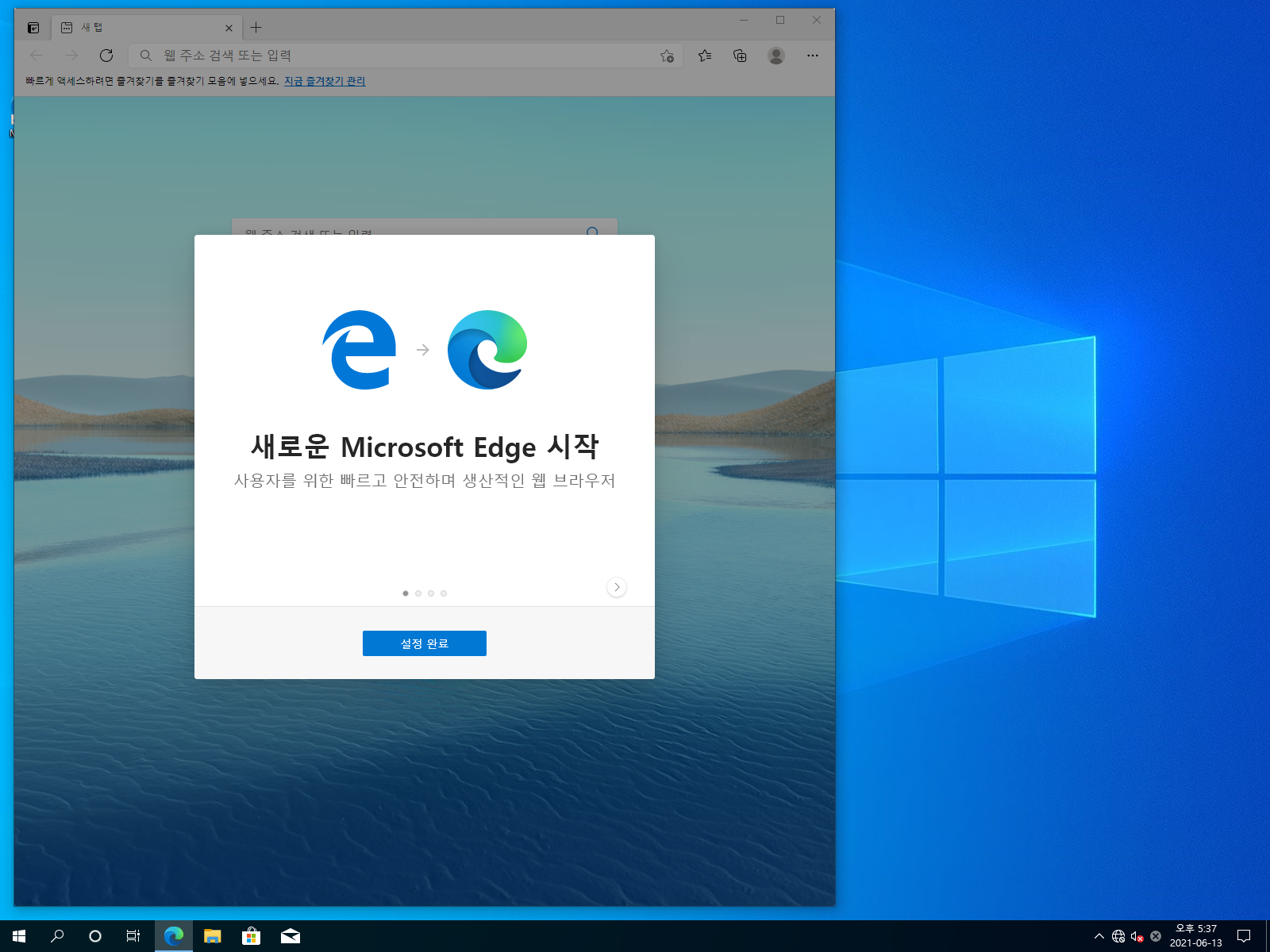
Task: Click the browser back arrow
Action: (x=37, y=56)
